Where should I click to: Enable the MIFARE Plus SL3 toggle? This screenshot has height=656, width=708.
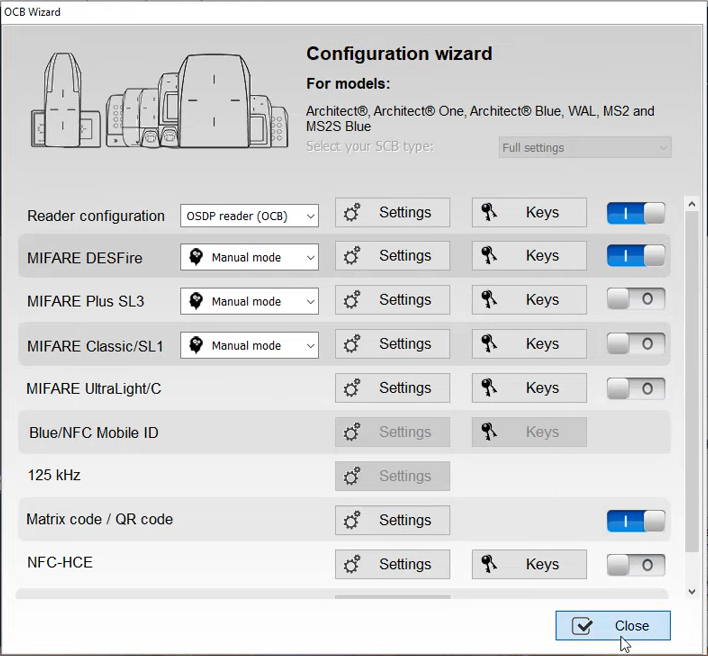point(636,300)
